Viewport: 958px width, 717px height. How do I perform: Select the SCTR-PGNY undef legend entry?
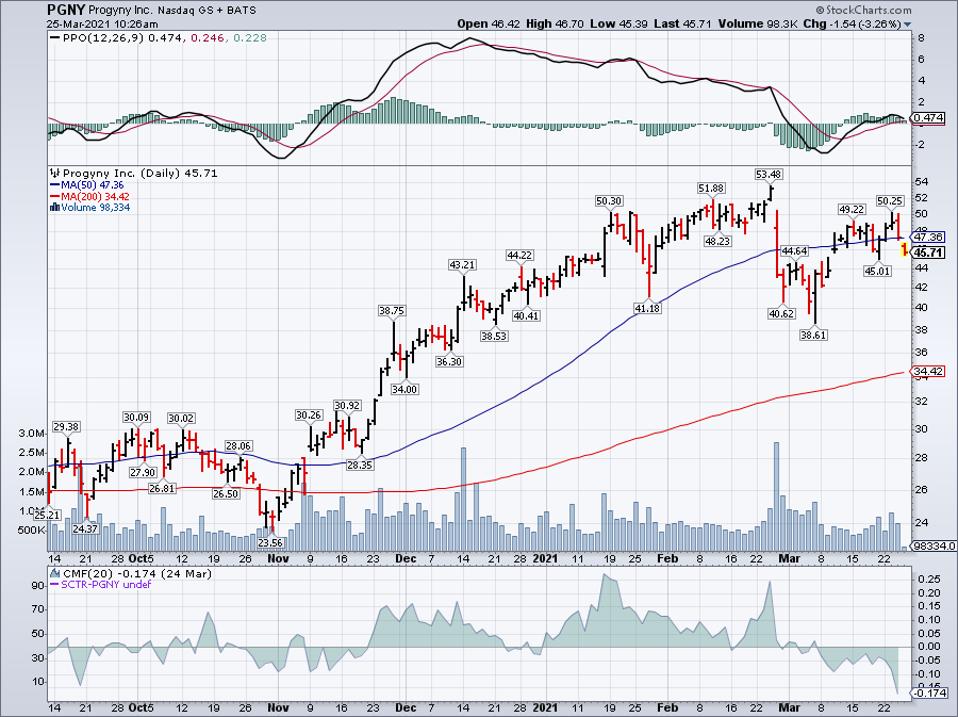click(x=100, y=584)
